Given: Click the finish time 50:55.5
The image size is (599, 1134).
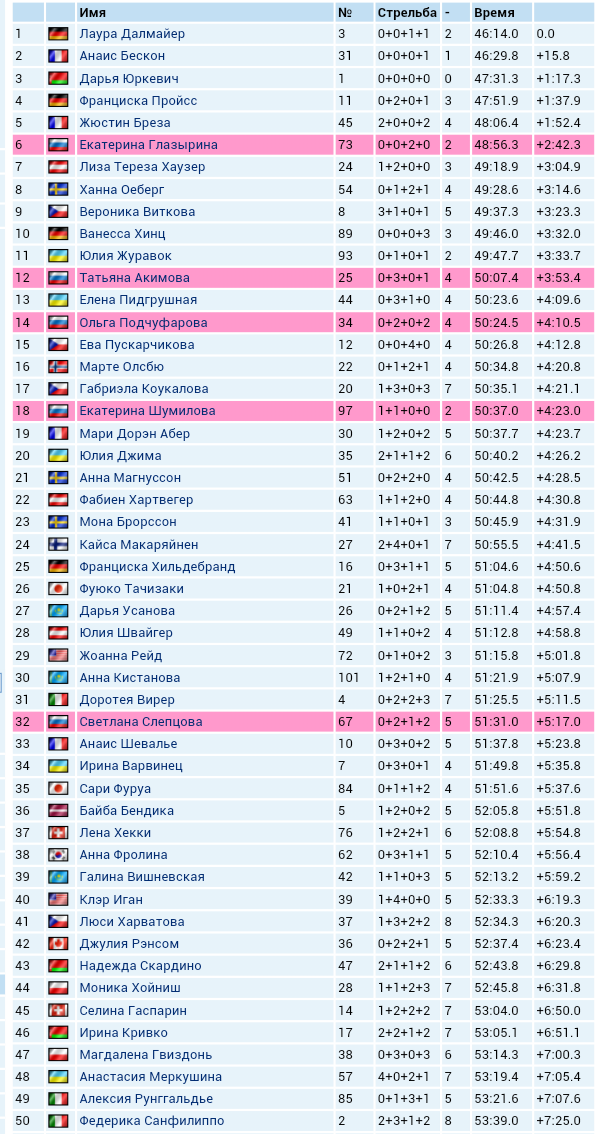Looking at the screenshot, I should [x=496, y=545].
